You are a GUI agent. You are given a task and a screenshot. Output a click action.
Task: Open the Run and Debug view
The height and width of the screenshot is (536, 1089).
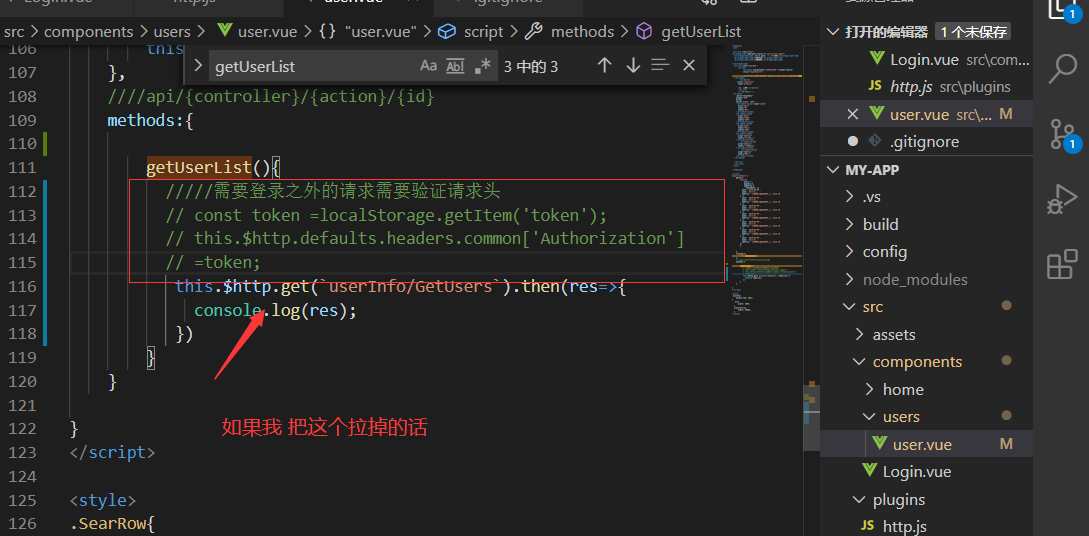1062,199
